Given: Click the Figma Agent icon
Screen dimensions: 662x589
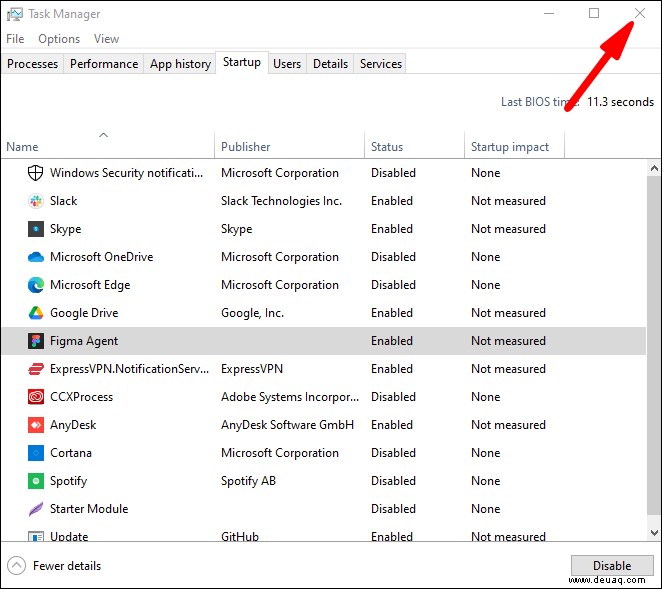Looking at the screenshot, I should coord(35,341).
